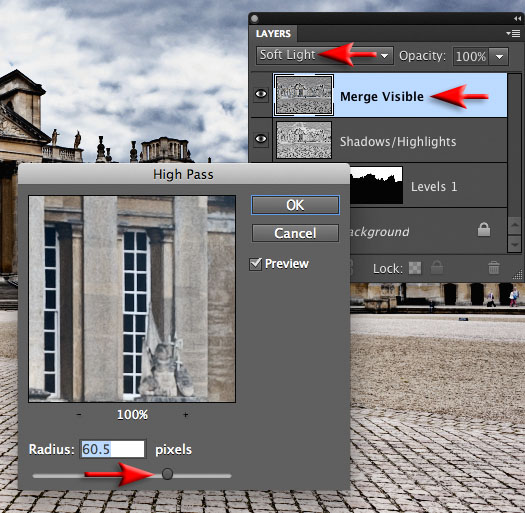This screenshot has height=513, width=525.
Task: Select the Levels 1 layer mask thumbnail
Action: point(376,185)
